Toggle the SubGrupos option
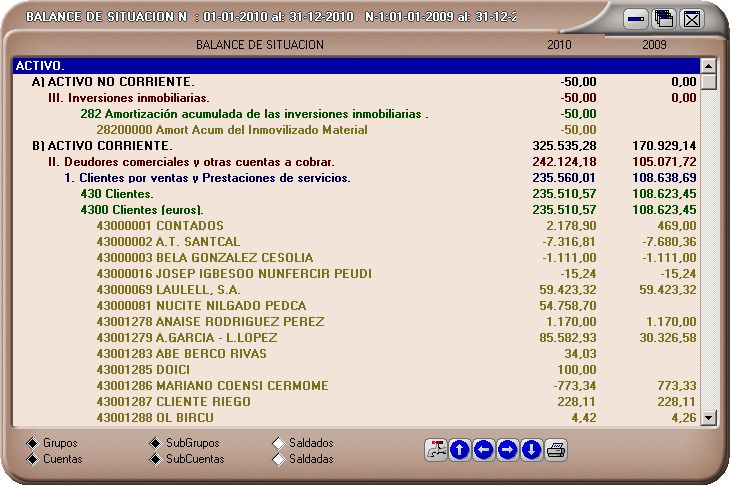The height and width of the screenshot is (486, 730). click(154, 443)
